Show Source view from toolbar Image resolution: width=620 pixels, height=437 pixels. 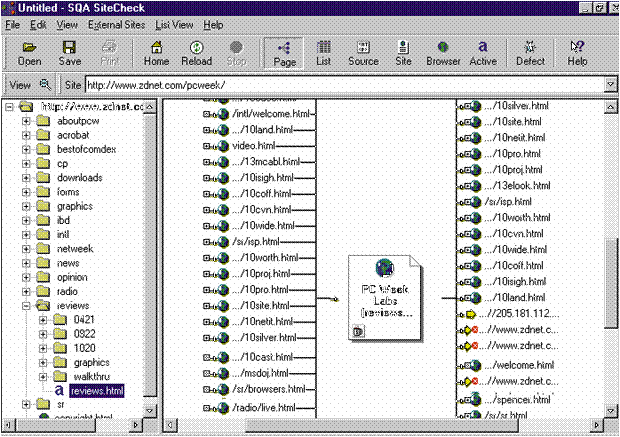click(362, 53)
